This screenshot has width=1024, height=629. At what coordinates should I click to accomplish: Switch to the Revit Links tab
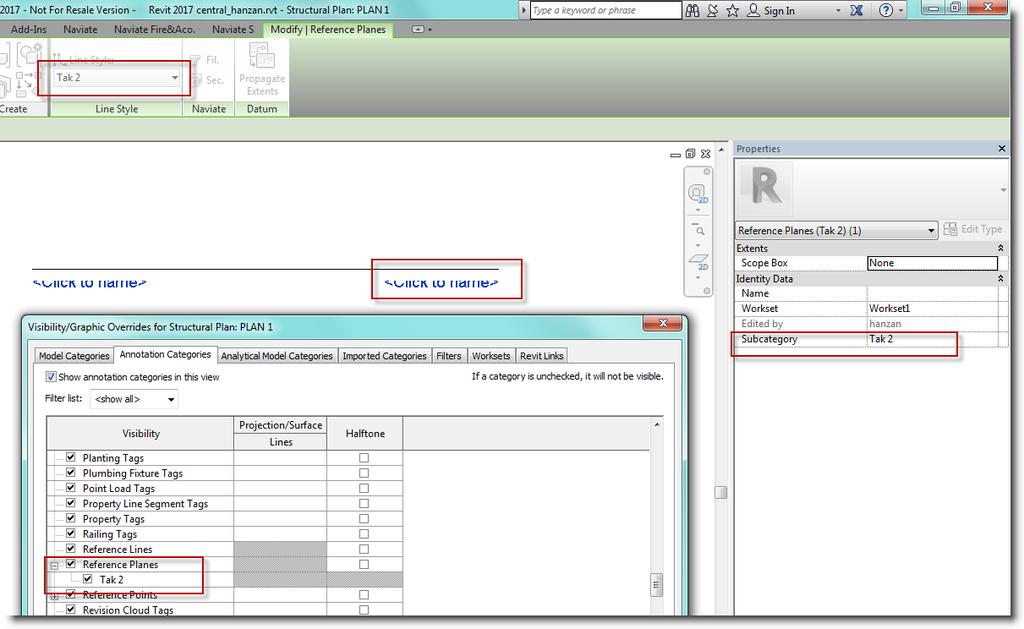point(541,356)
